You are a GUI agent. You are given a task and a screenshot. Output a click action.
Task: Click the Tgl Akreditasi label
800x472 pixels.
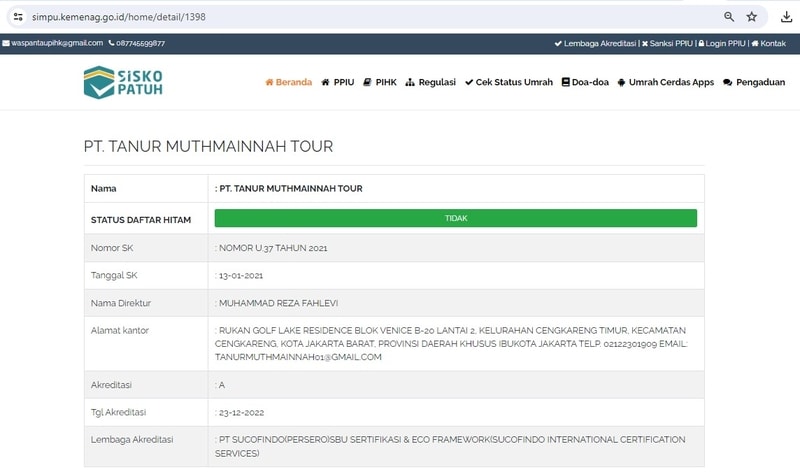(x=118, y=412)
